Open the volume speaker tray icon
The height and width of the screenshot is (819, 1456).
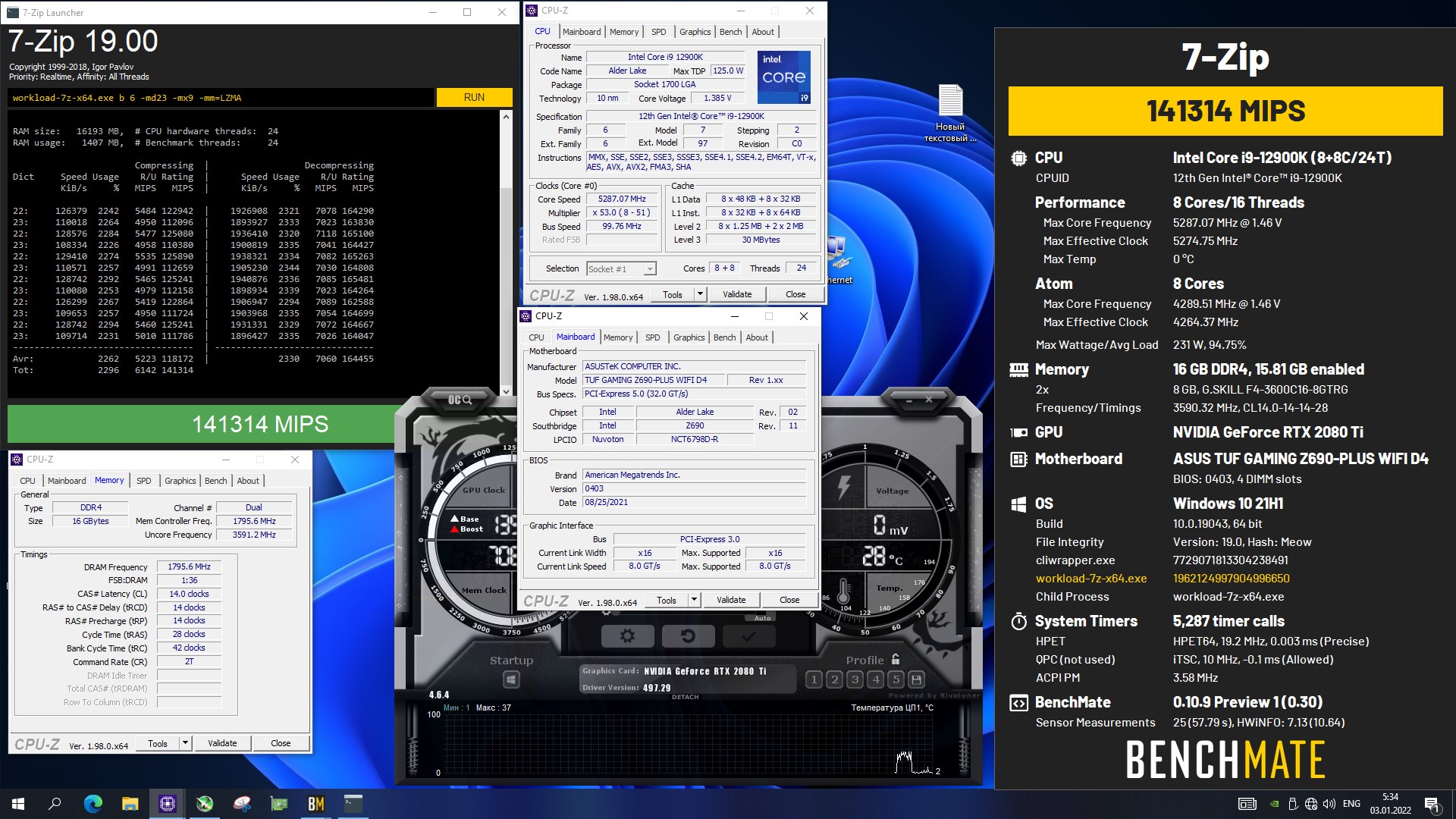(x=1329, y=804)
